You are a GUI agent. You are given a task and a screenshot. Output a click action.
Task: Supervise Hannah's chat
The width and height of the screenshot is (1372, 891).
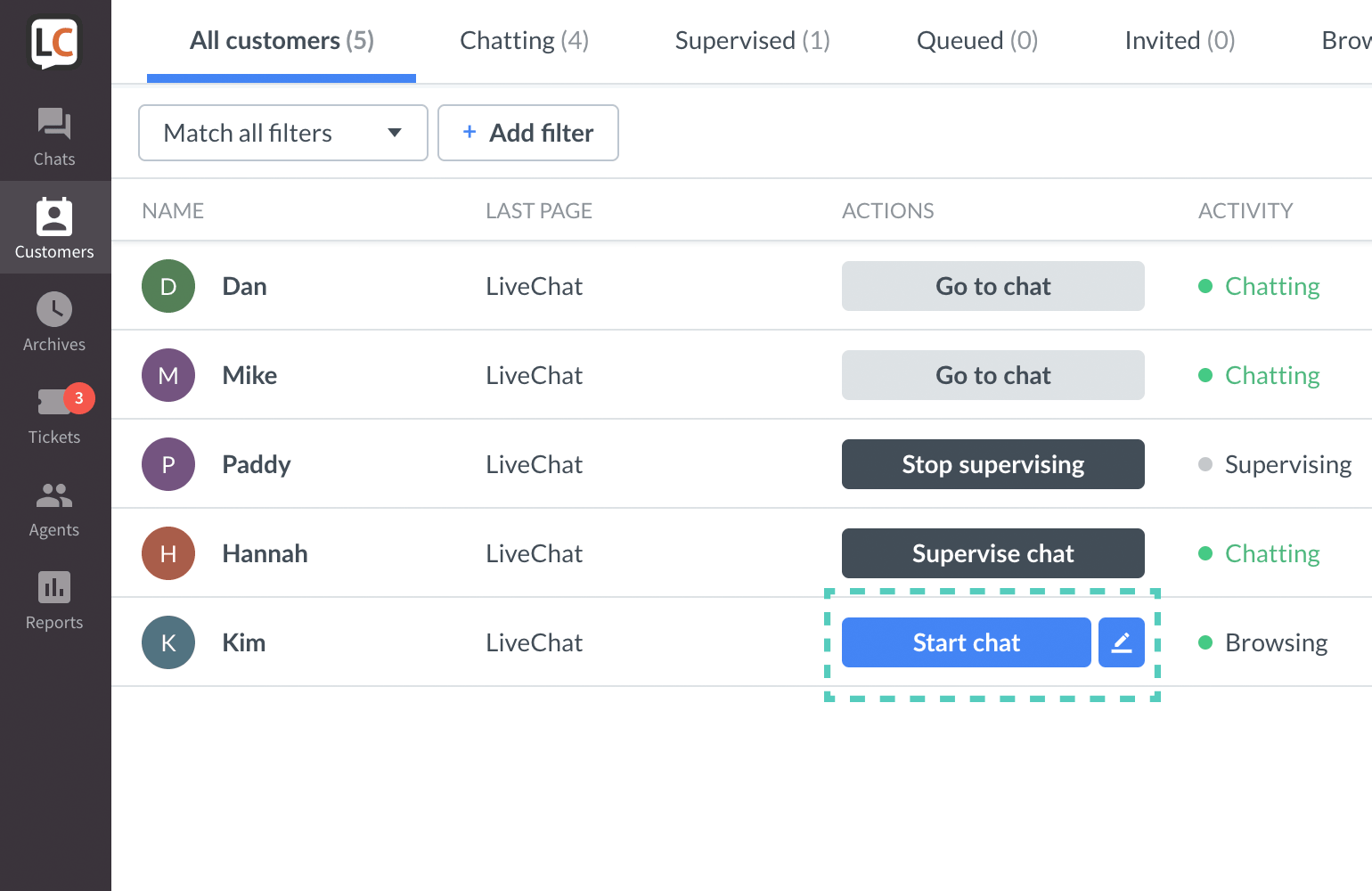(x=992, y=553)
